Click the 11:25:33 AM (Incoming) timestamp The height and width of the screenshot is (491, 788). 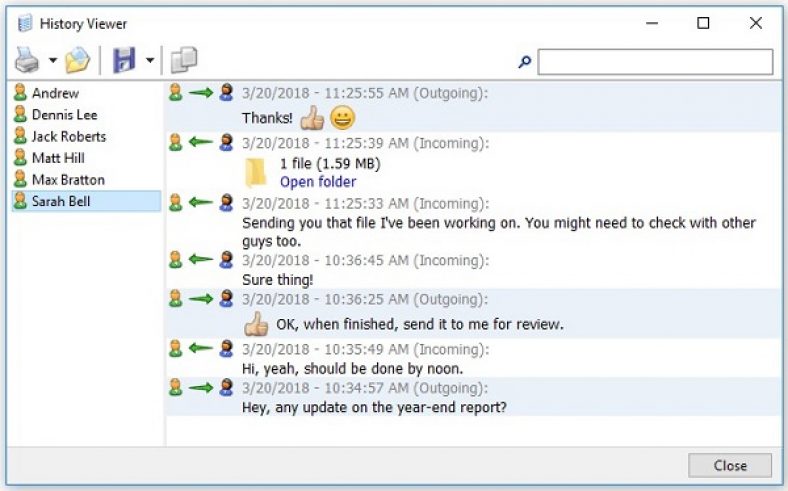[365, 204]
